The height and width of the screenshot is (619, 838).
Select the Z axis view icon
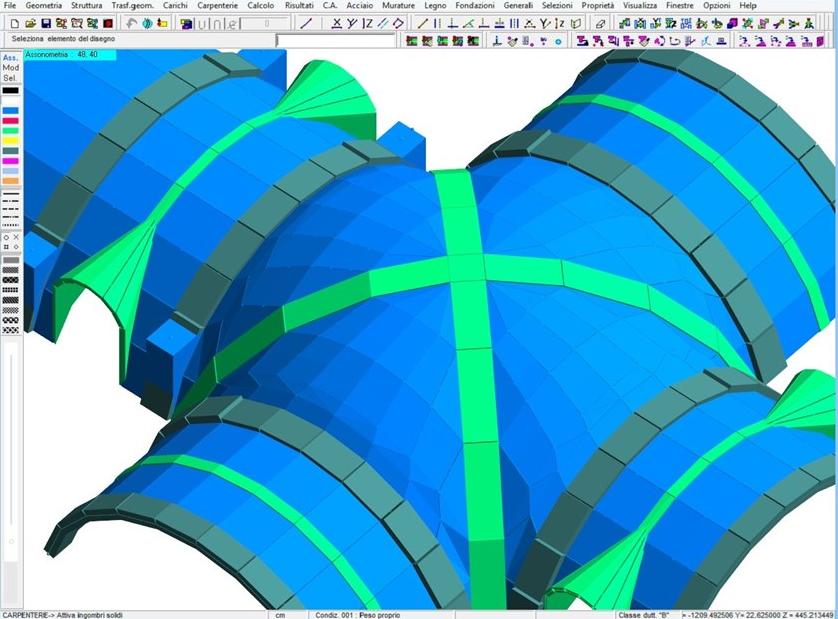coord(368,23)
